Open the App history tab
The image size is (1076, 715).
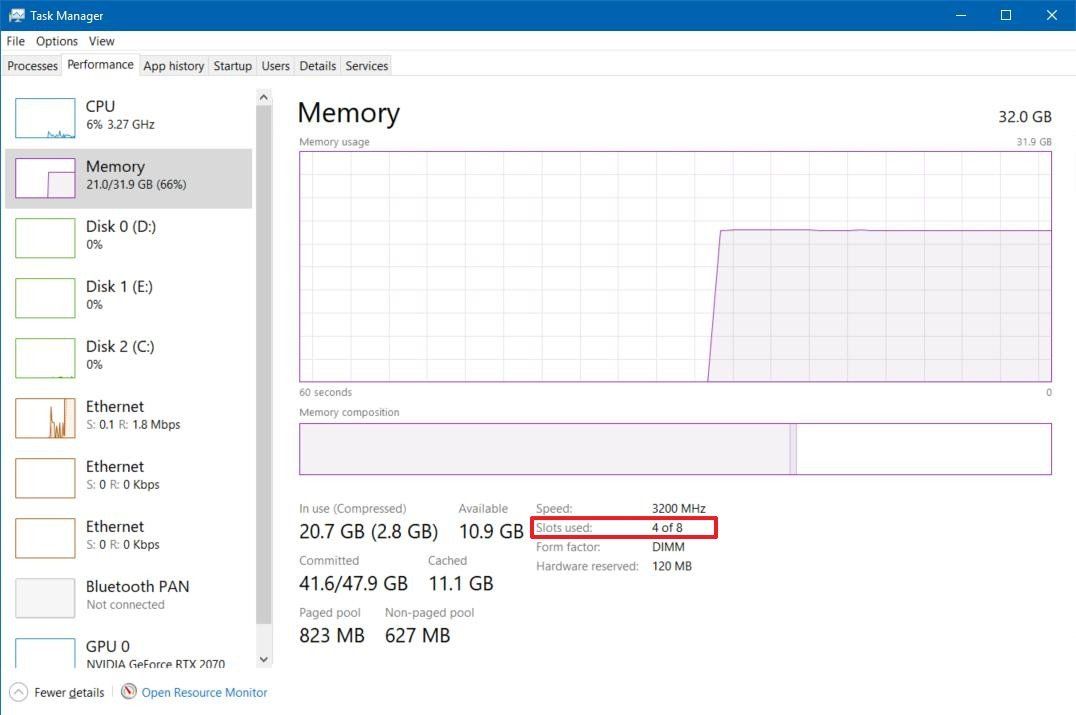click(173, 66)
